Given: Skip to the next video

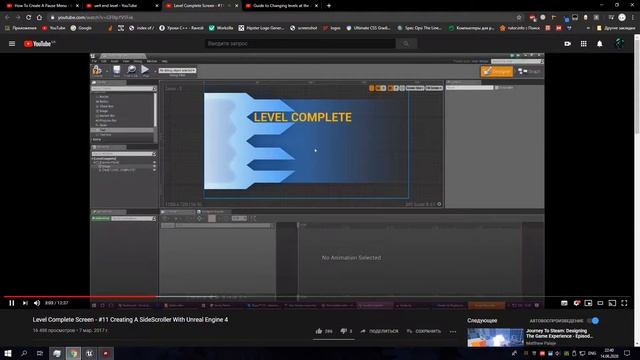Looking at the screenshot, I should pyautogui.click(x=25, y=303).
